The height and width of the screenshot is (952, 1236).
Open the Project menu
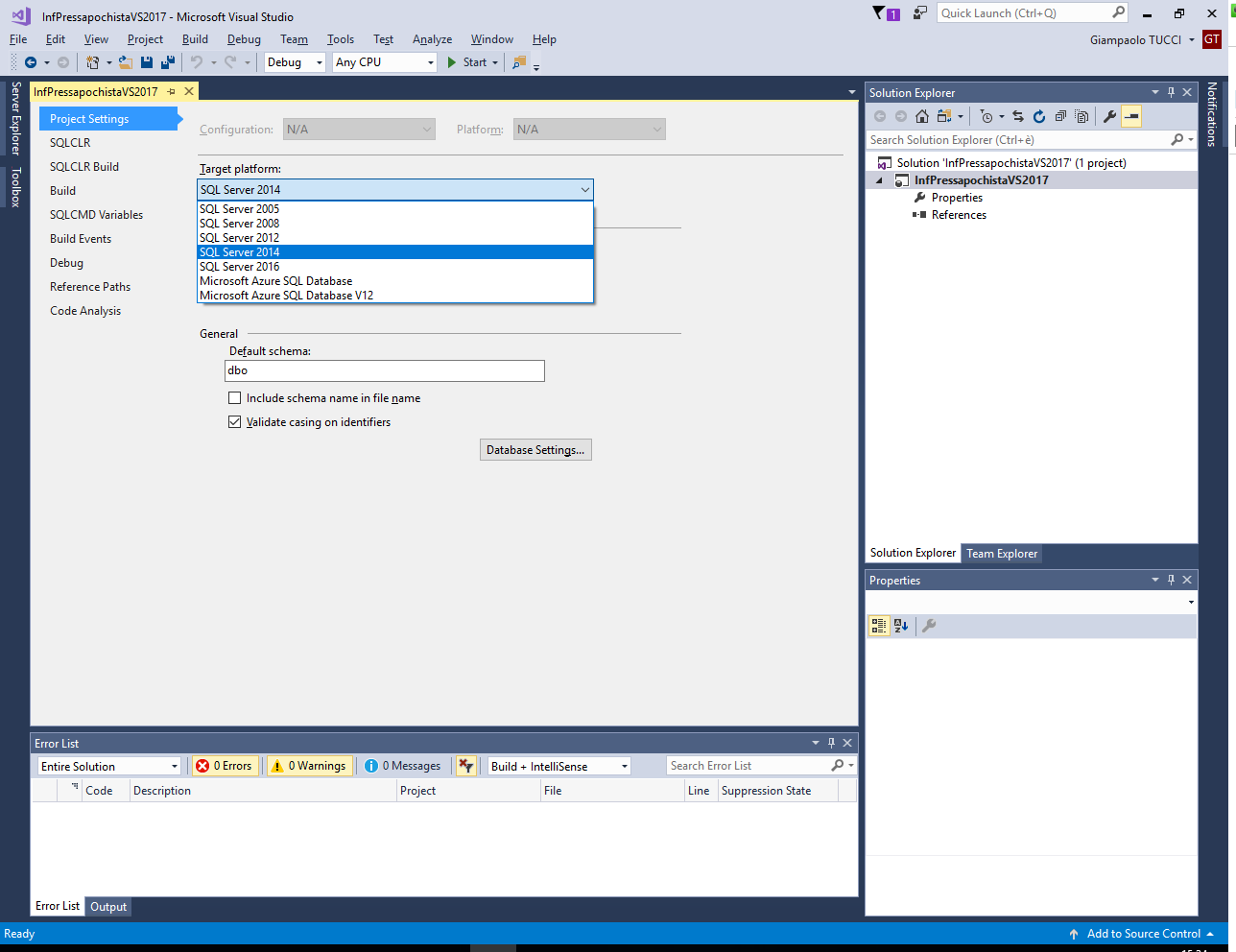[x=145, y=39]
